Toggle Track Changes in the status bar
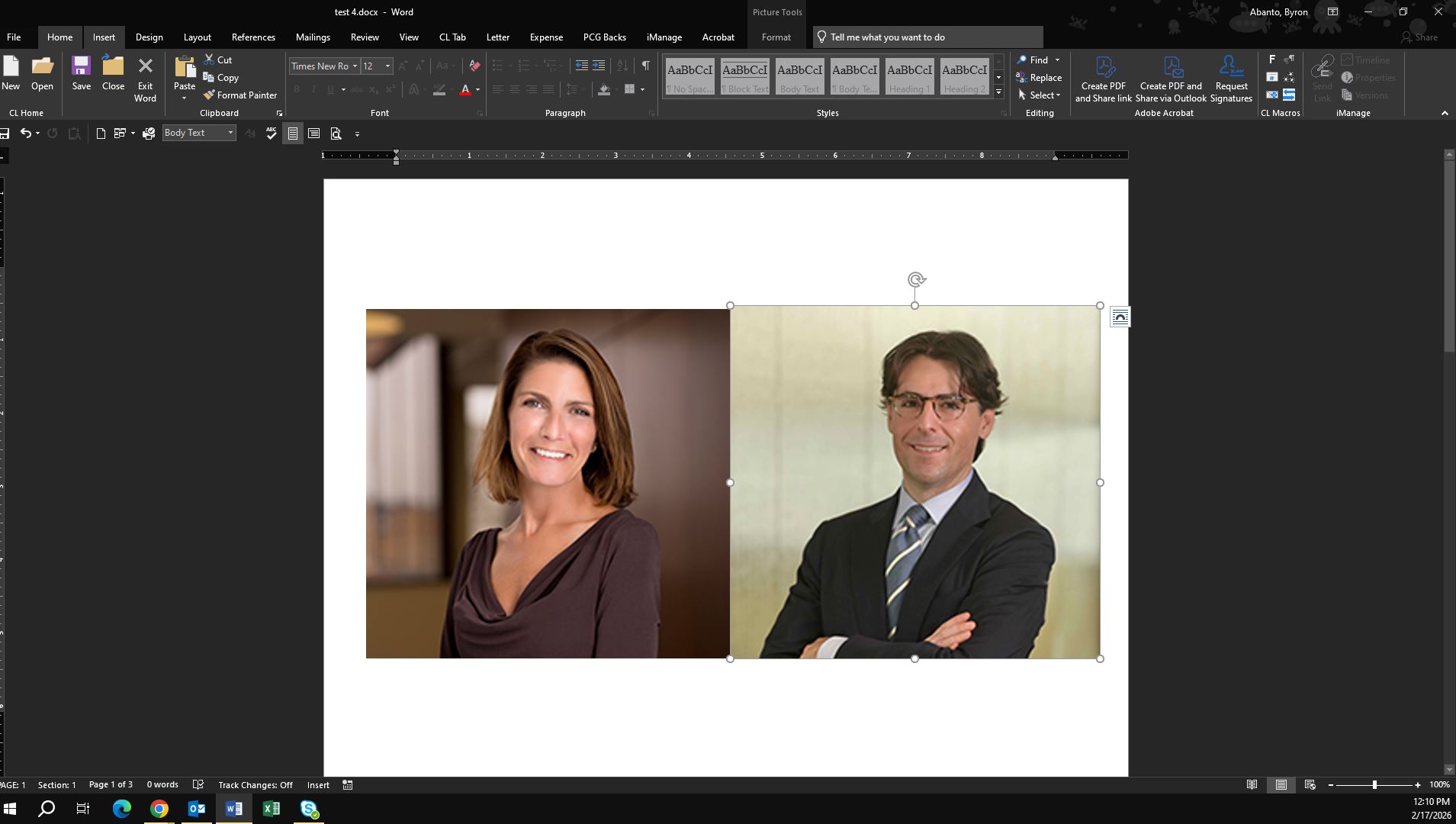This screenshot has width=1456, height=824. point(255,785)
